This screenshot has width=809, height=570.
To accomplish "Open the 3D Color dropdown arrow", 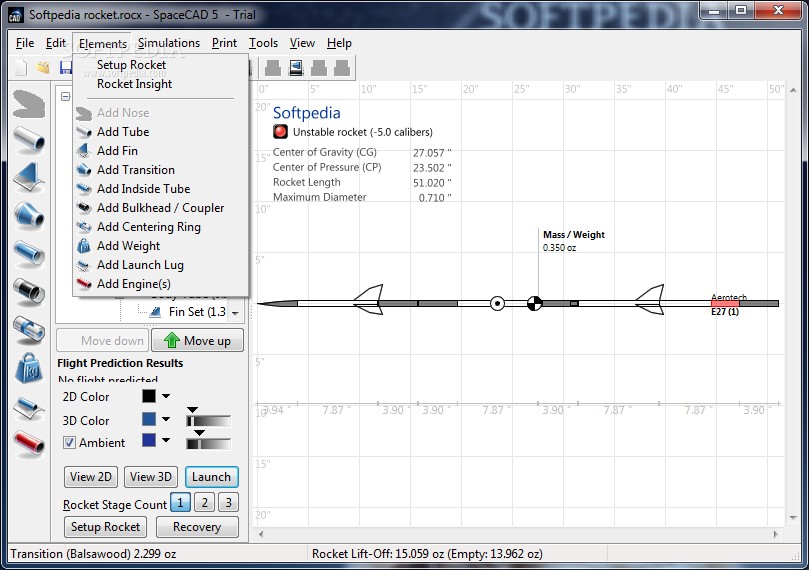I will tap(166, 419).
